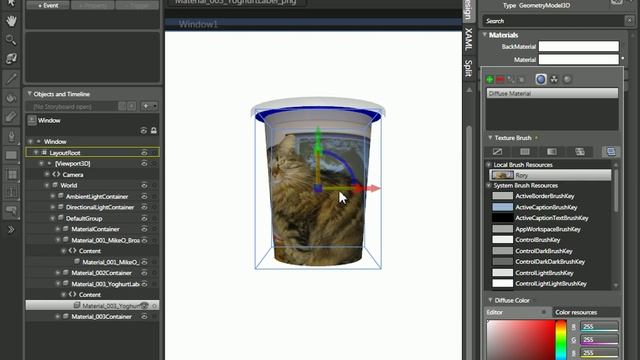The height and width of the screenshot is (360, 640).
Task: Select the Camera tree item
Action: [73, 175]
